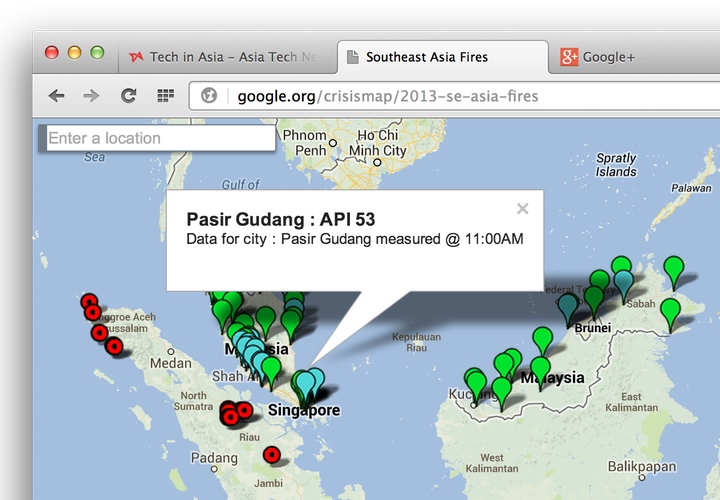
Task: Click the globe site info icon
Action: coord(209,95)
